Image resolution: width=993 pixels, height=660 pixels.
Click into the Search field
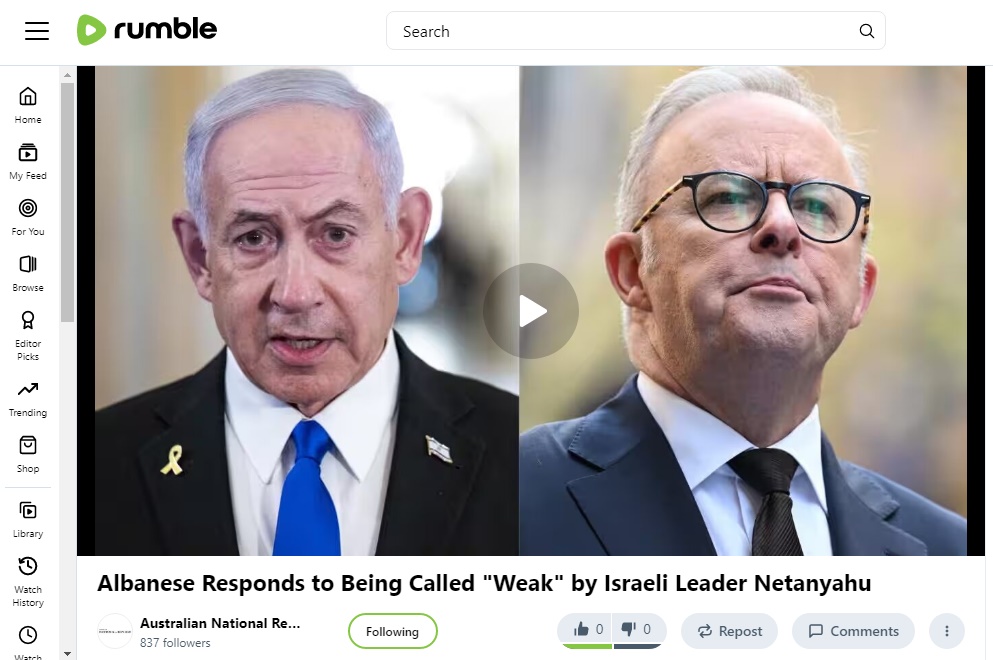click(627, 31)
